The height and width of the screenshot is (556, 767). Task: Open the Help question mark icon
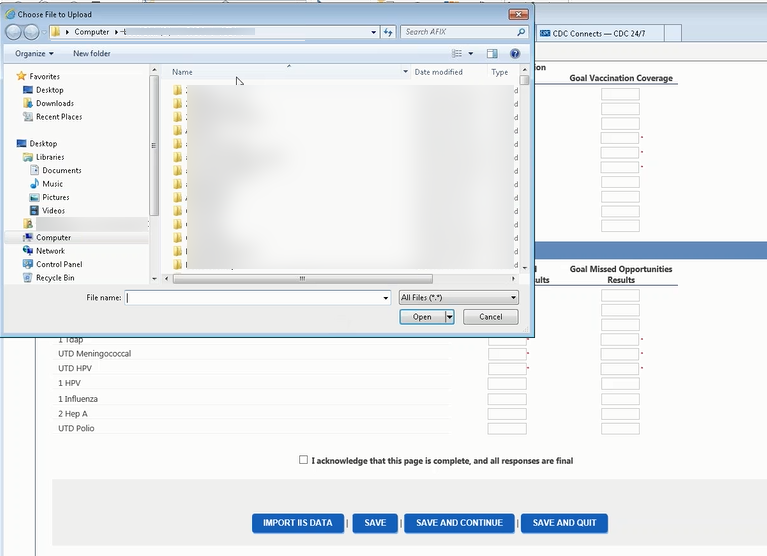(515, 54)
